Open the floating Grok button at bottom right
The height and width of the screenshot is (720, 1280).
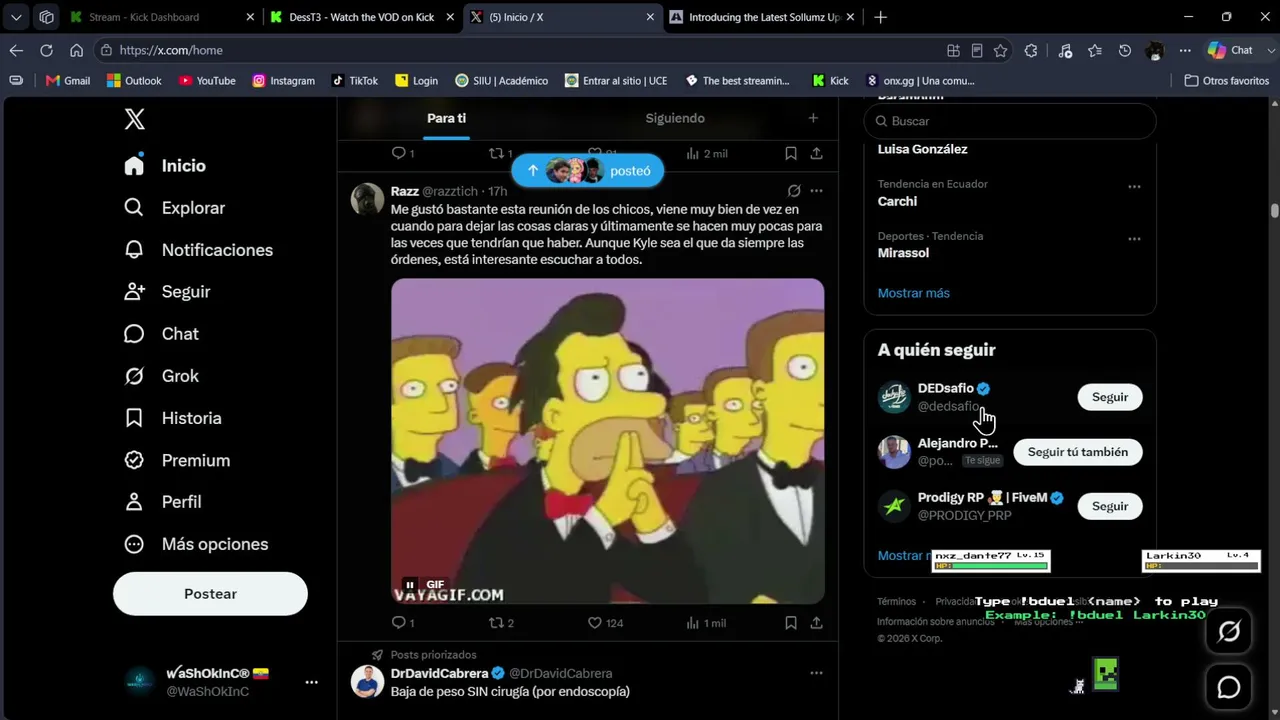[1229, 631]
